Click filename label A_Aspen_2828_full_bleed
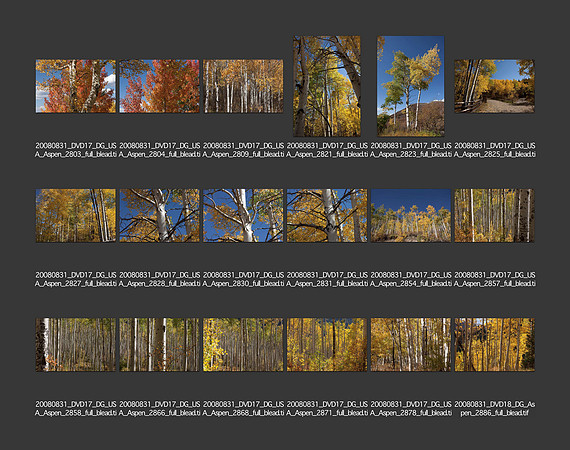This screenshot has height=450, width=570. 159,284
